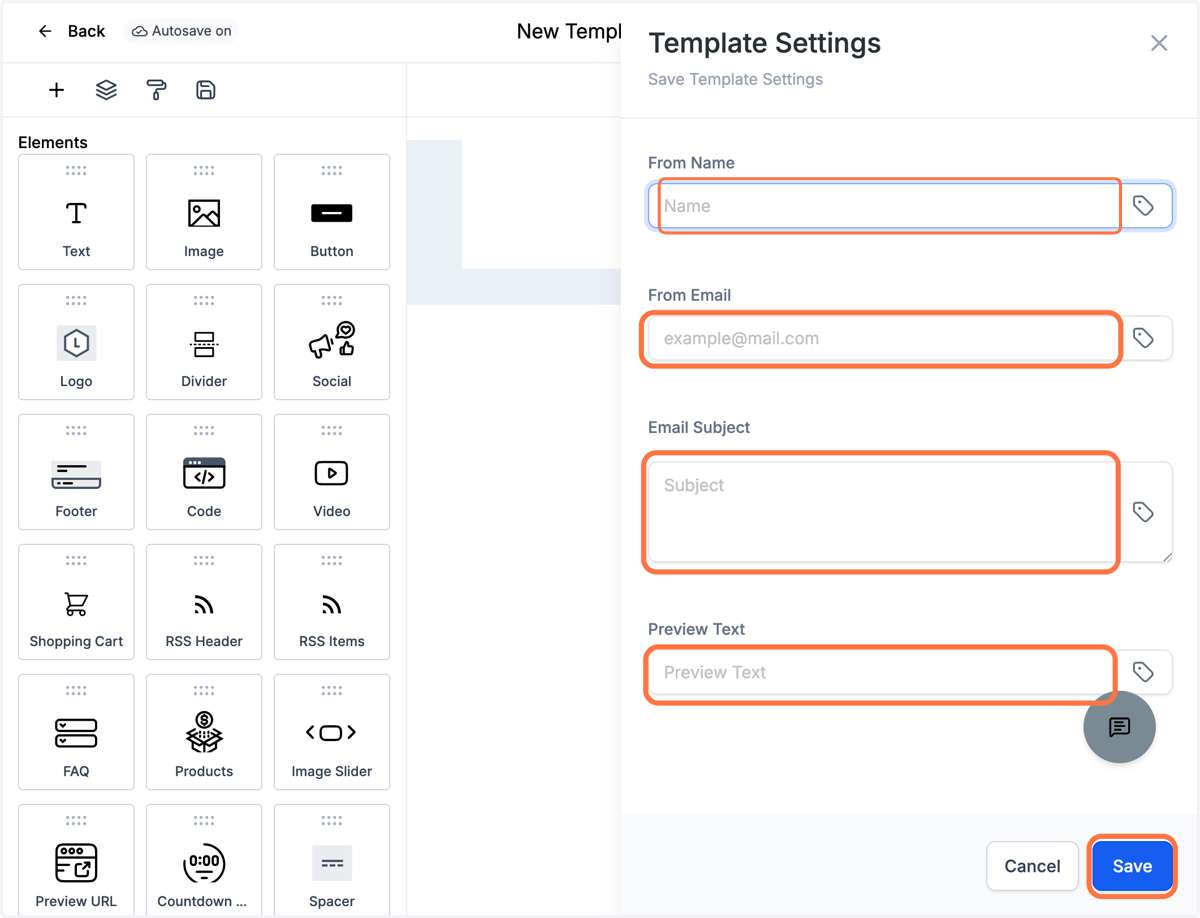Click the tag icon beside From Email
The width and height of the screenshot is (1200, 918).
1143,338
